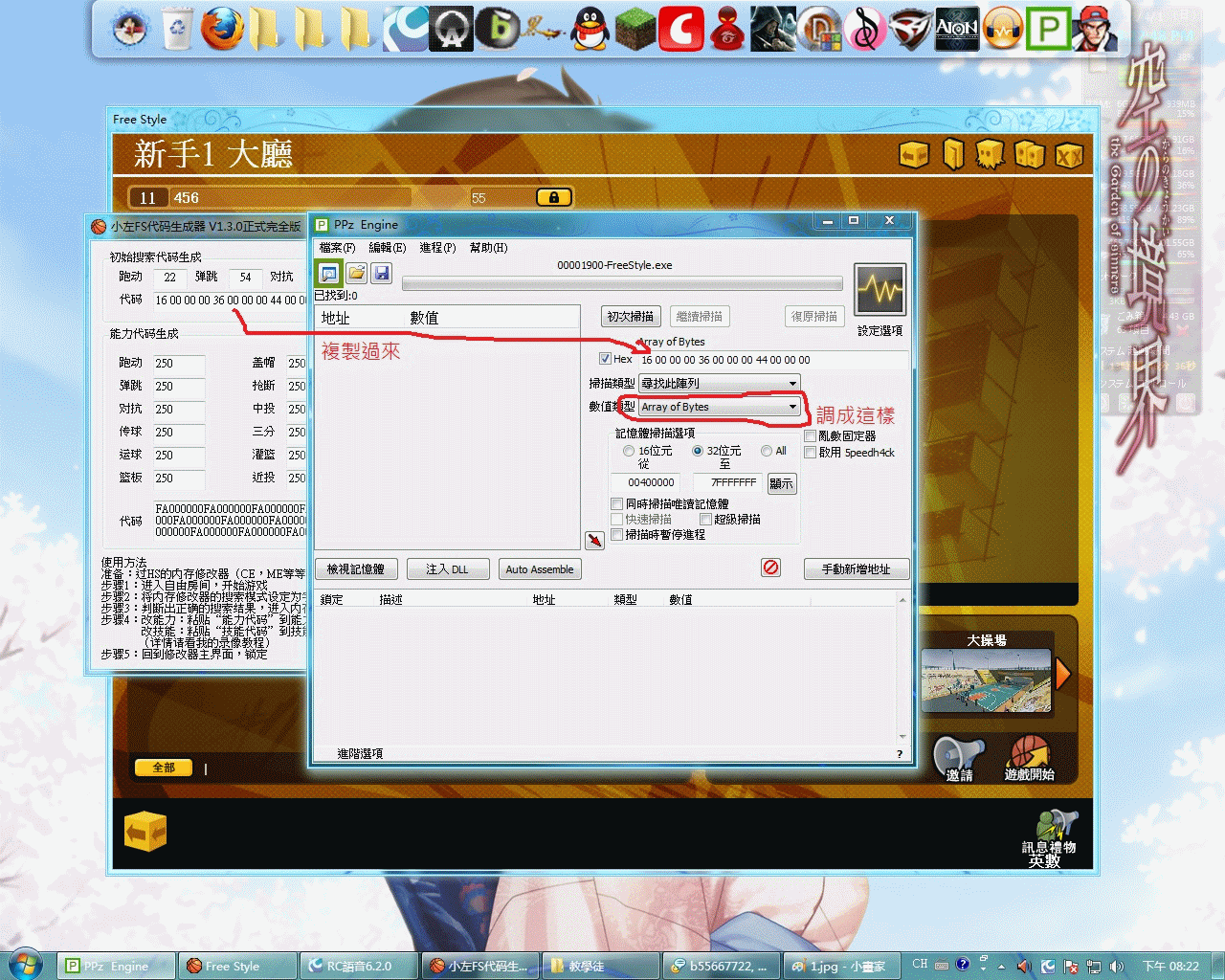Select the 16位元 radio button

point(629,451)
